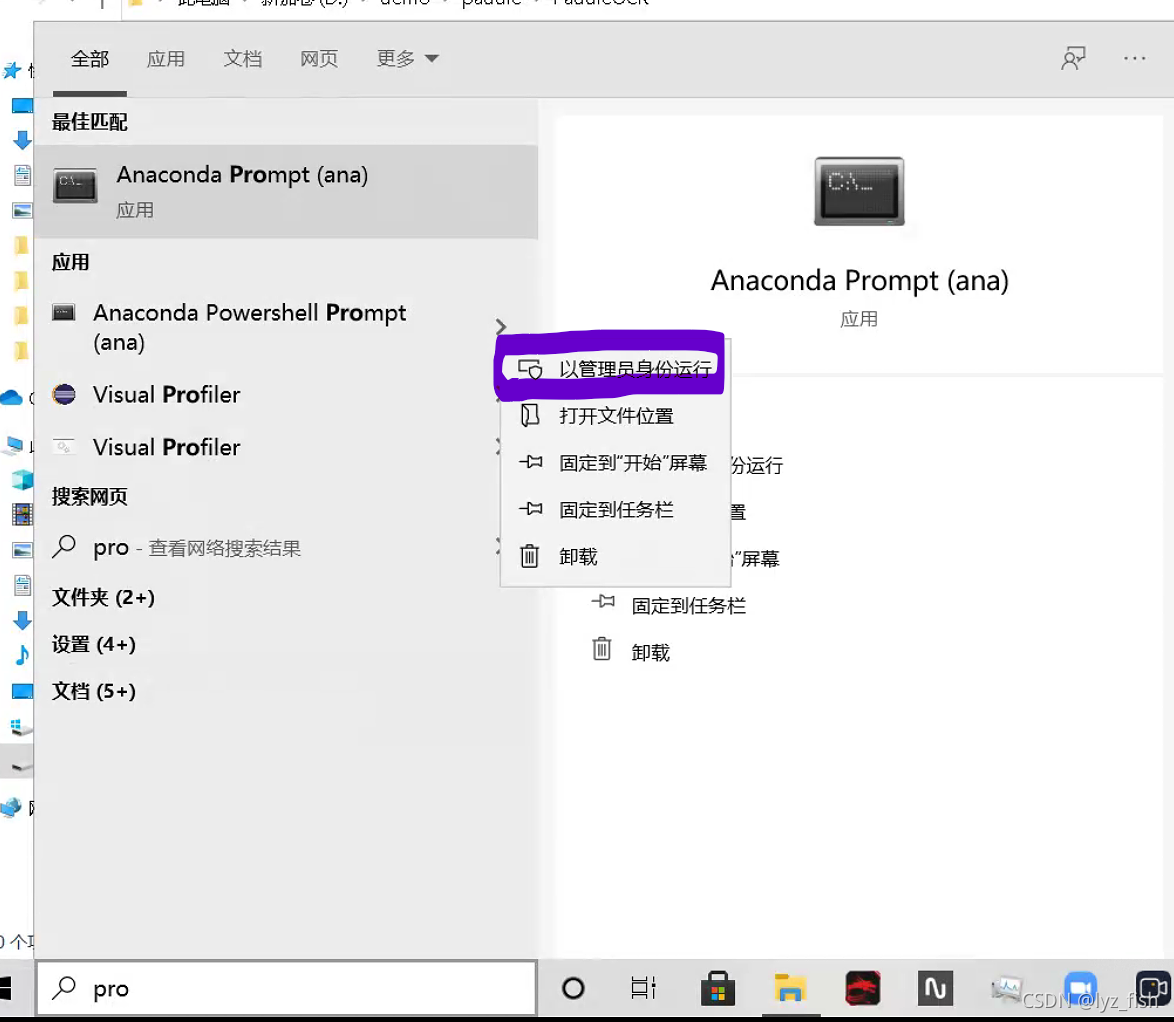Click the Start button
The width and height of the screenshot is (1174, 1022).
(6, 988)
